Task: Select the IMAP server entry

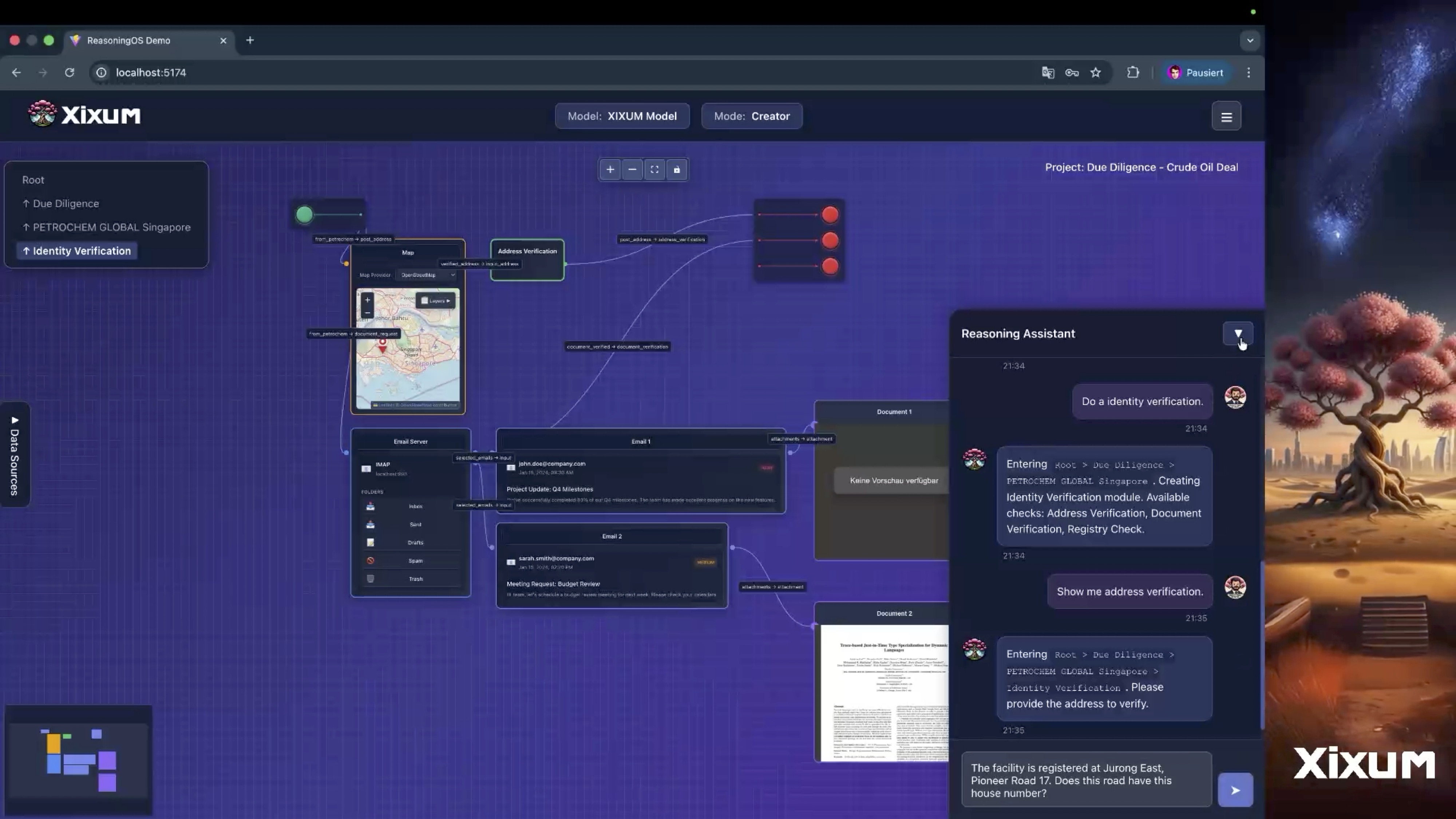Action: point(411,468)
